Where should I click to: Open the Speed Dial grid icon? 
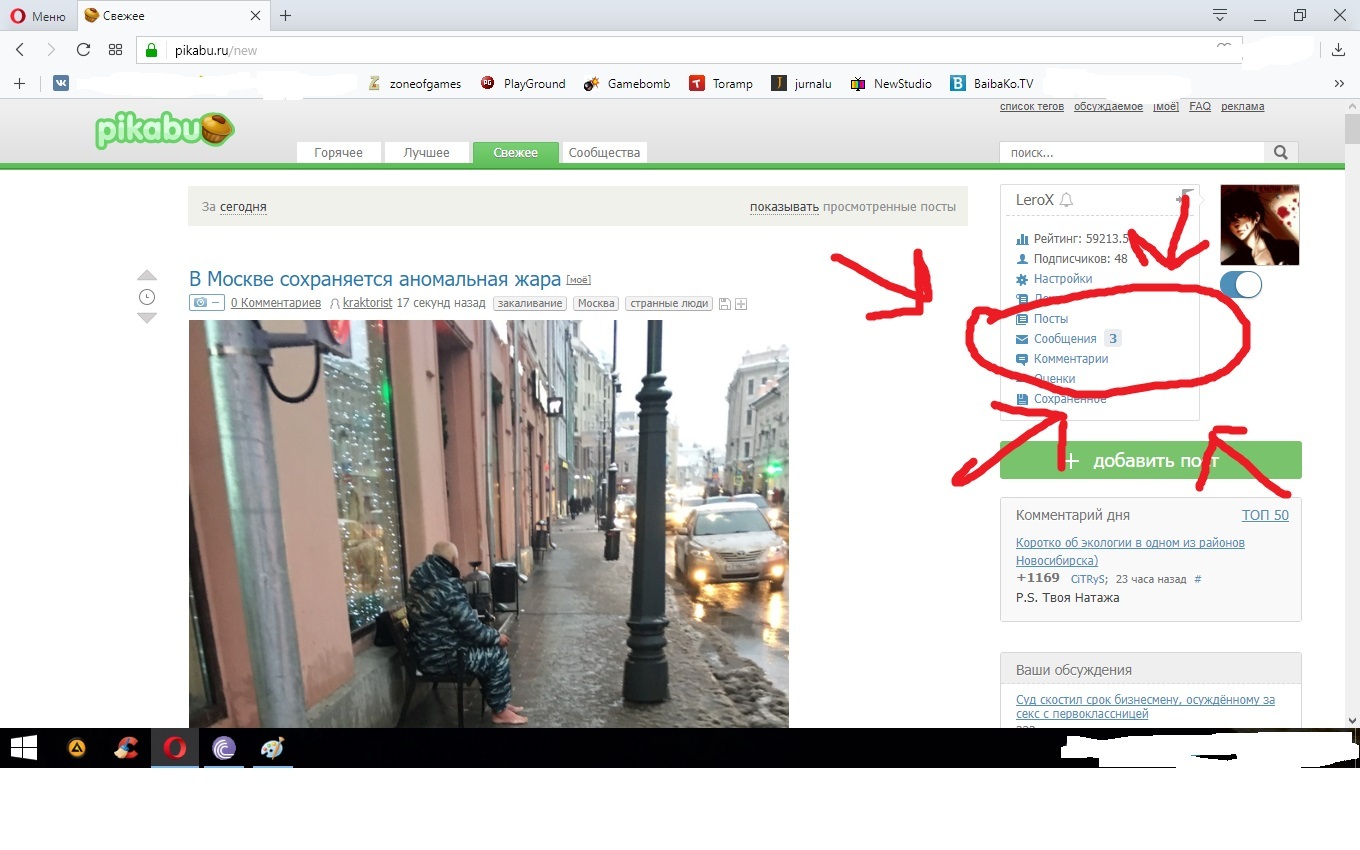tap(116, 50)
